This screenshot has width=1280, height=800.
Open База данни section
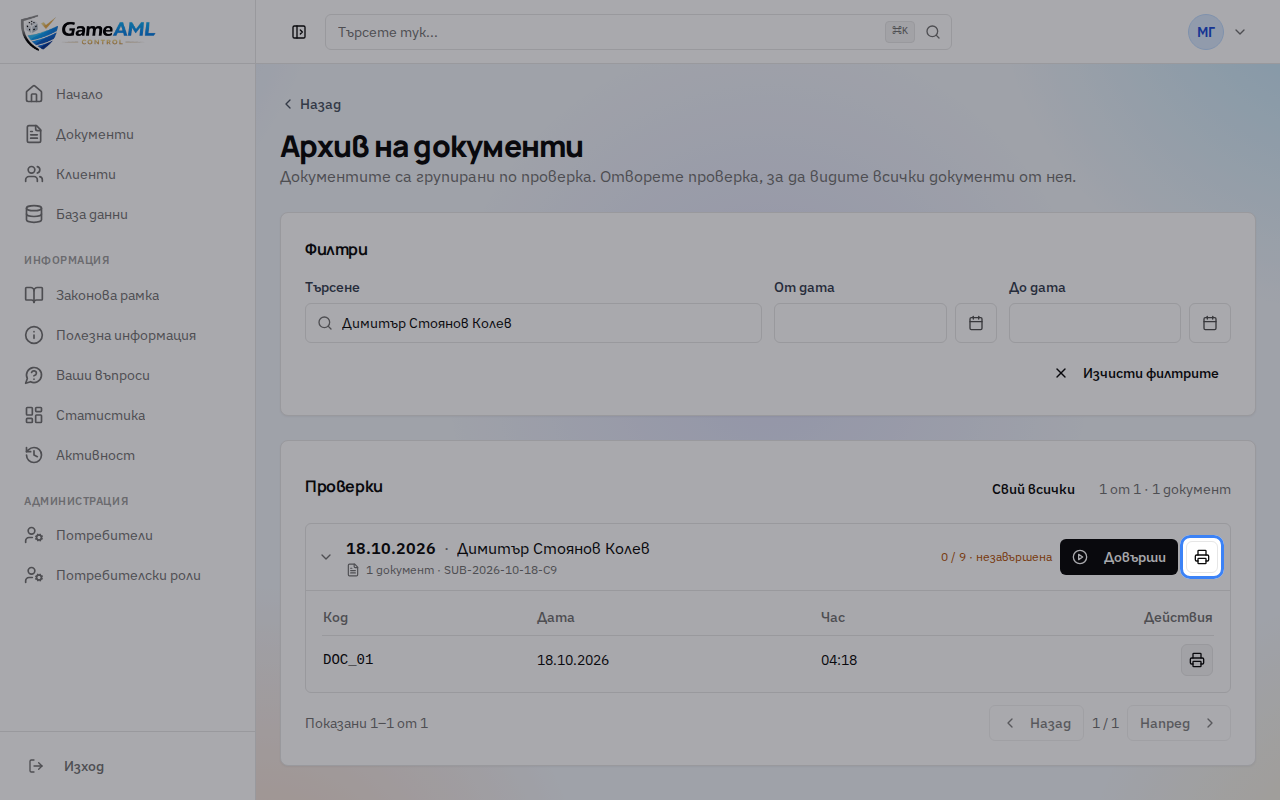tap(127, 214)
